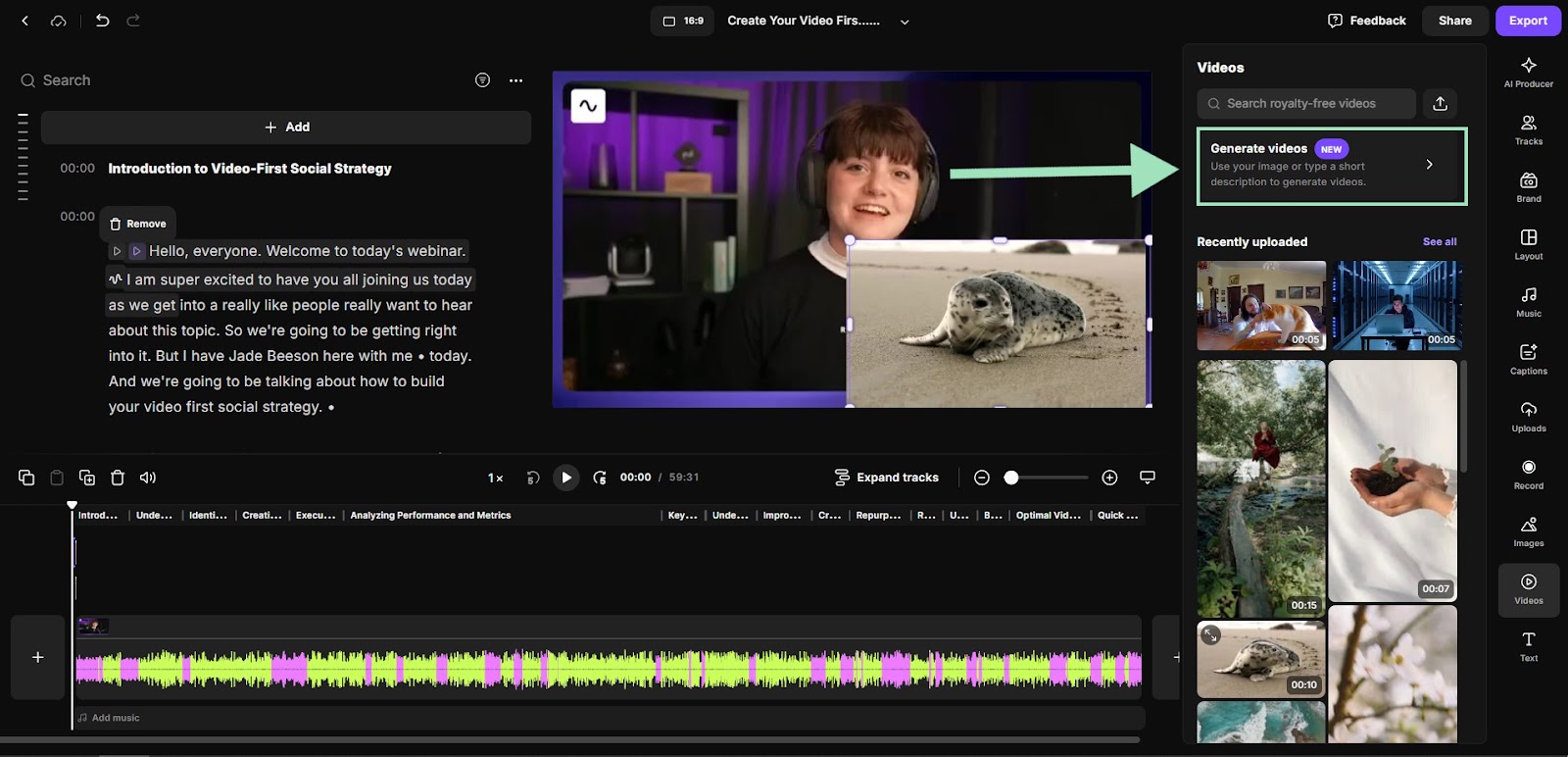Viewport: 1568px width, 757px height.
Task: Click the purple Export button
Action: 1527,21
